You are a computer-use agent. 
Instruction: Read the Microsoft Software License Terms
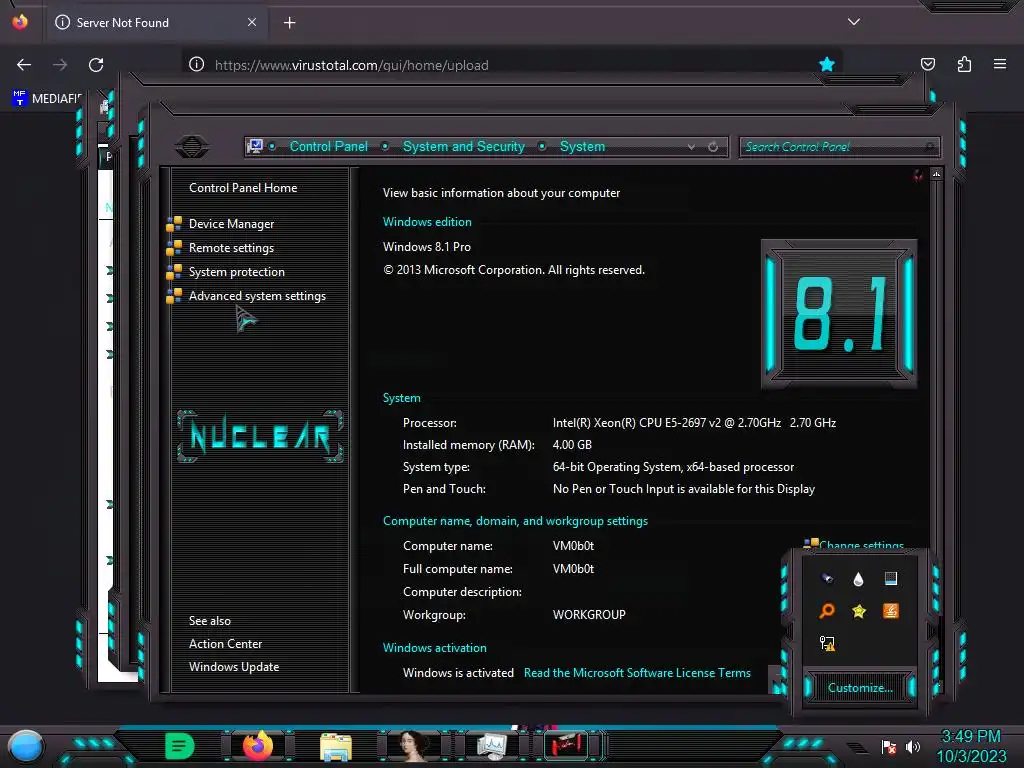[637, 673]
